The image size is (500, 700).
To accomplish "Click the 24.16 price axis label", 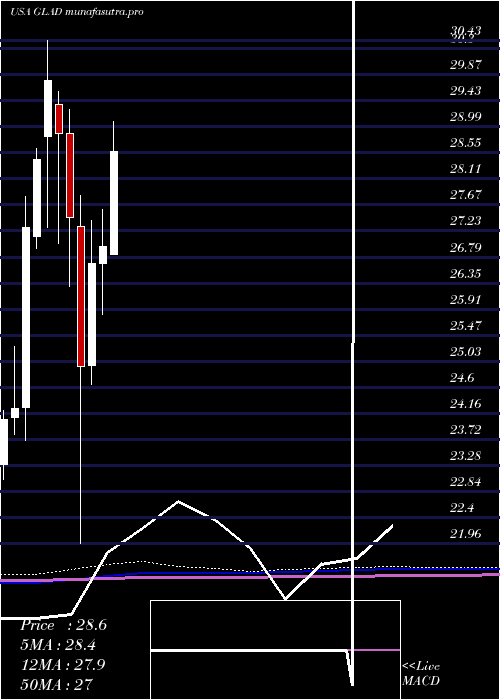I will pyautogui.click(x=466, y=404).
